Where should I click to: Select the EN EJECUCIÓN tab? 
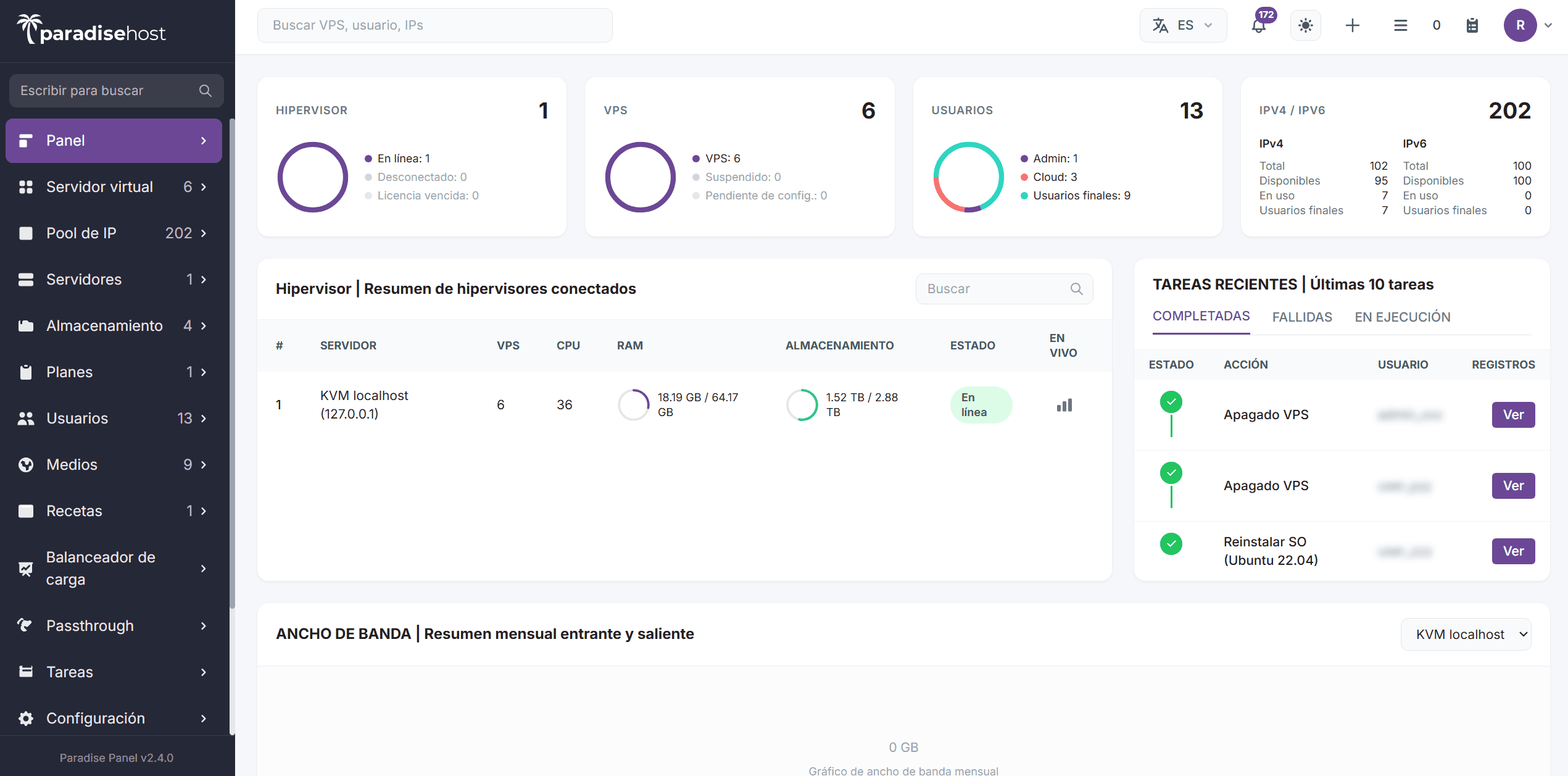coord(1403,317)
